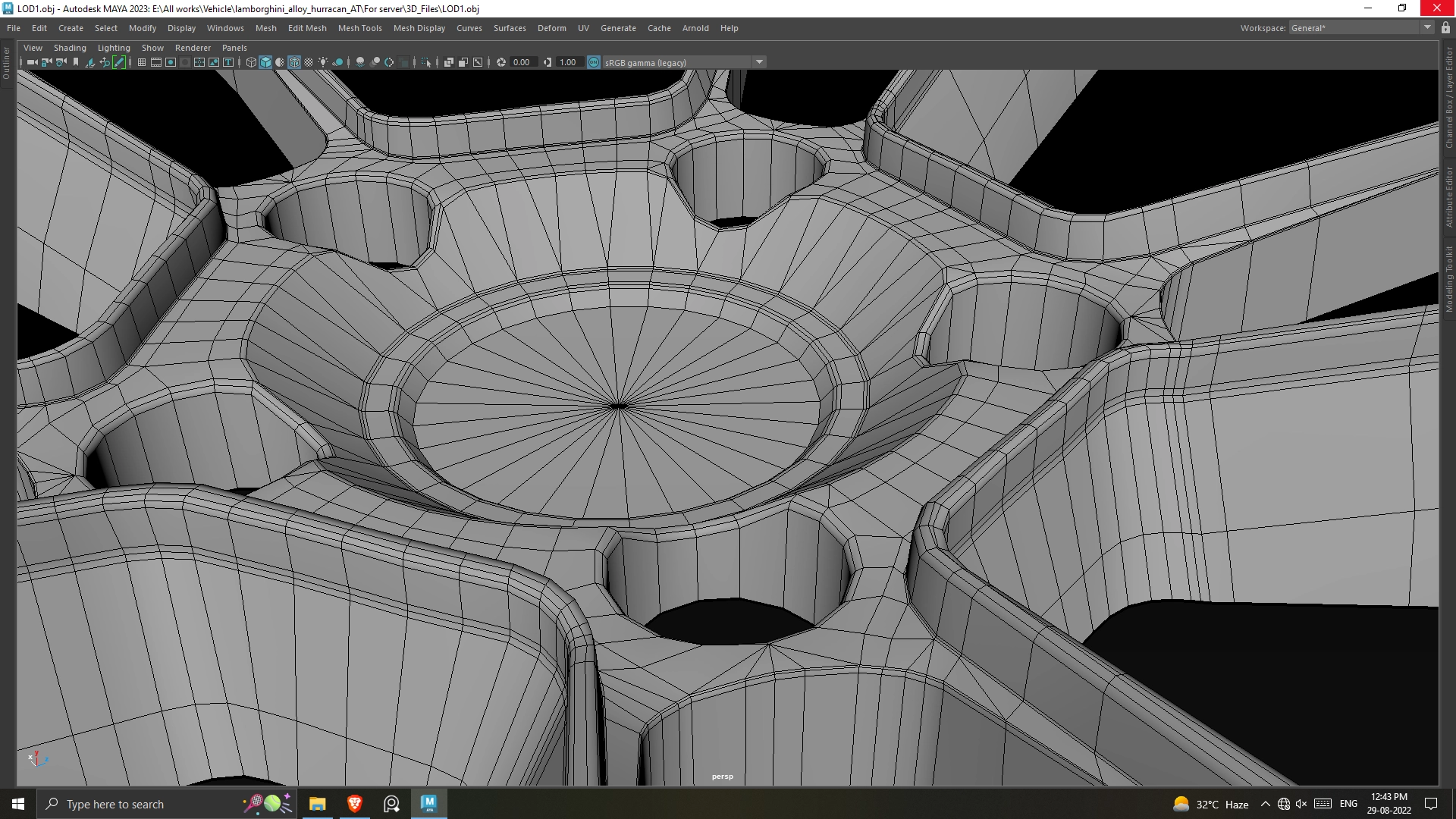Open the Shading panel menu
The width and height of the screenshot is (1456, 819).
[70, 48]
